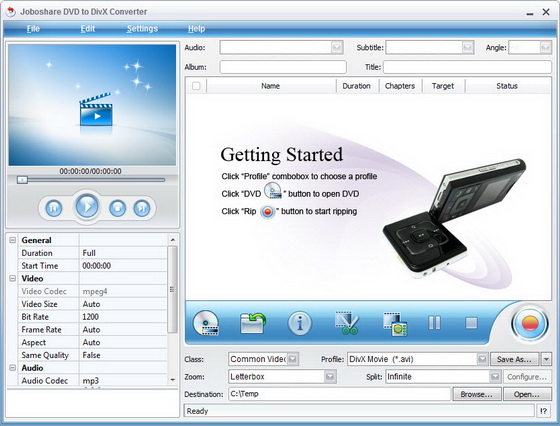
Task: Click the Configure... button
Action: (x=527, y=376)
